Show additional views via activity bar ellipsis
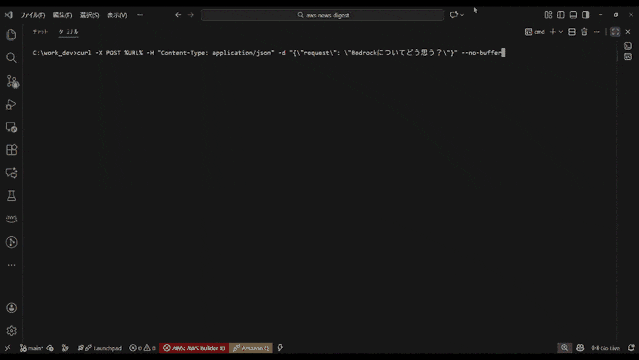This screenshot has width=639, height=360. click(11, 265)
